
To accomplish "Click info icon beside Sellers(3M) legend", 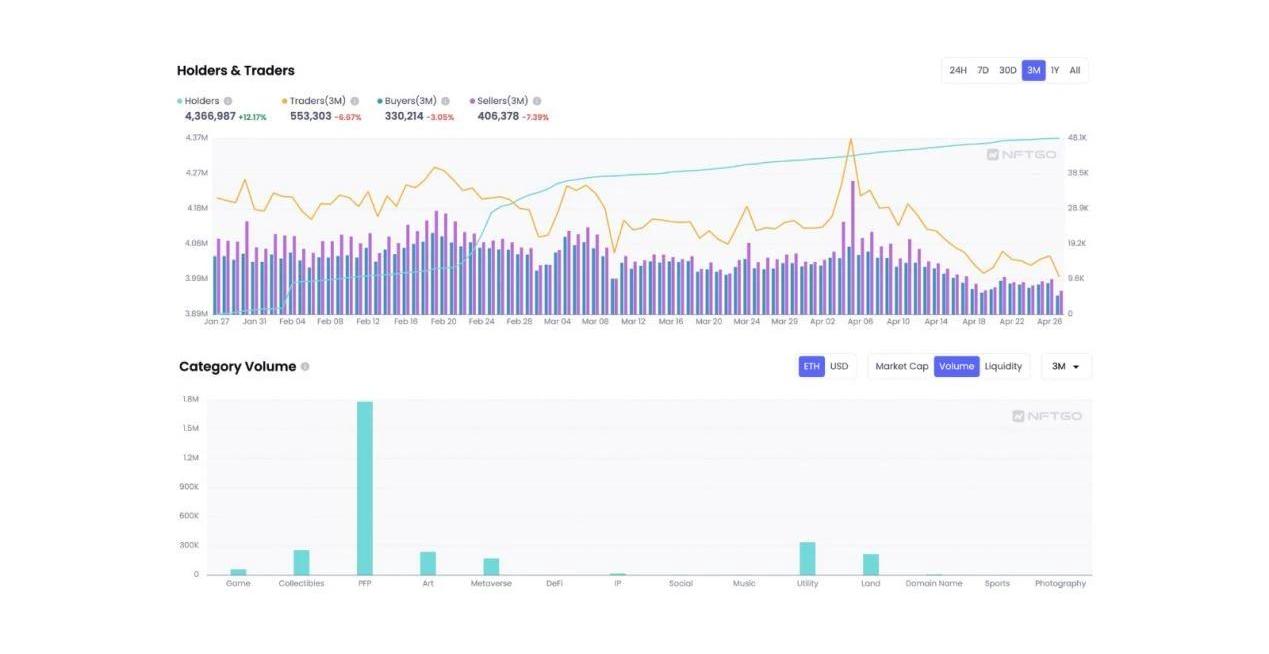I will [x=537, y=101].
